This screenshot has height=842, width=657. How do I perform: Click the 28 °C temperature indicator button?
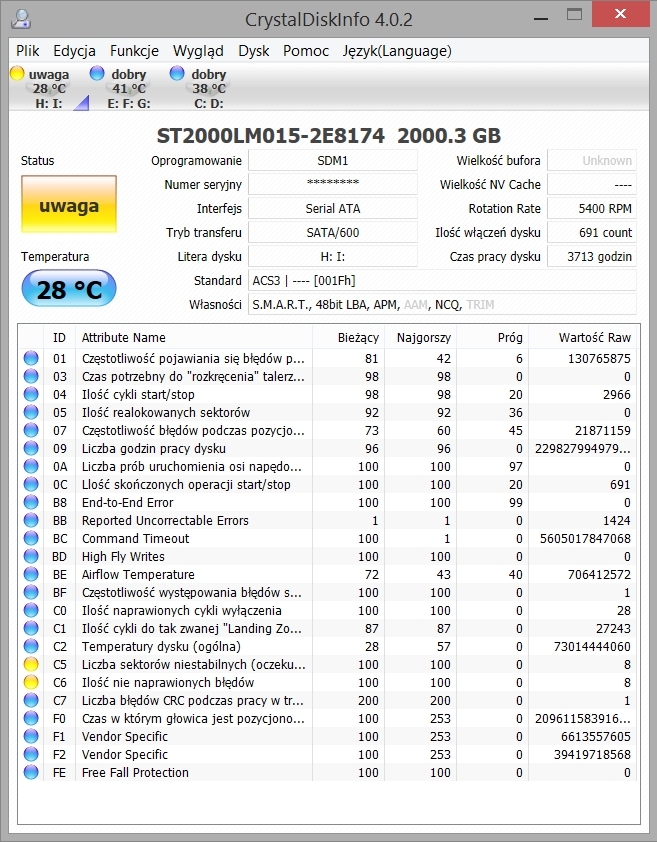coord(69,288)
